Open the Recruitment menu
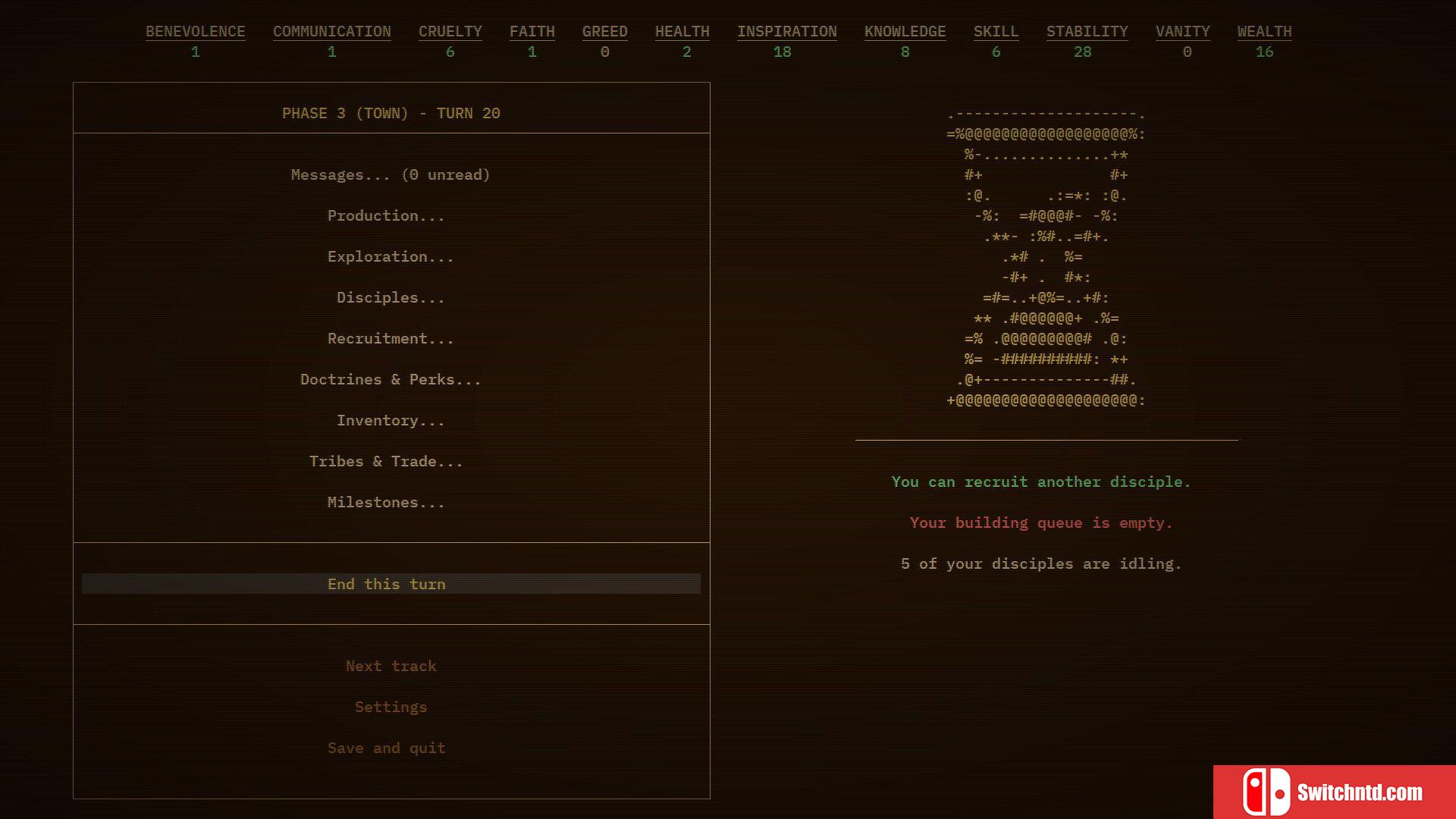This screenshot has width=1456, height=819. tap(390, 338)
